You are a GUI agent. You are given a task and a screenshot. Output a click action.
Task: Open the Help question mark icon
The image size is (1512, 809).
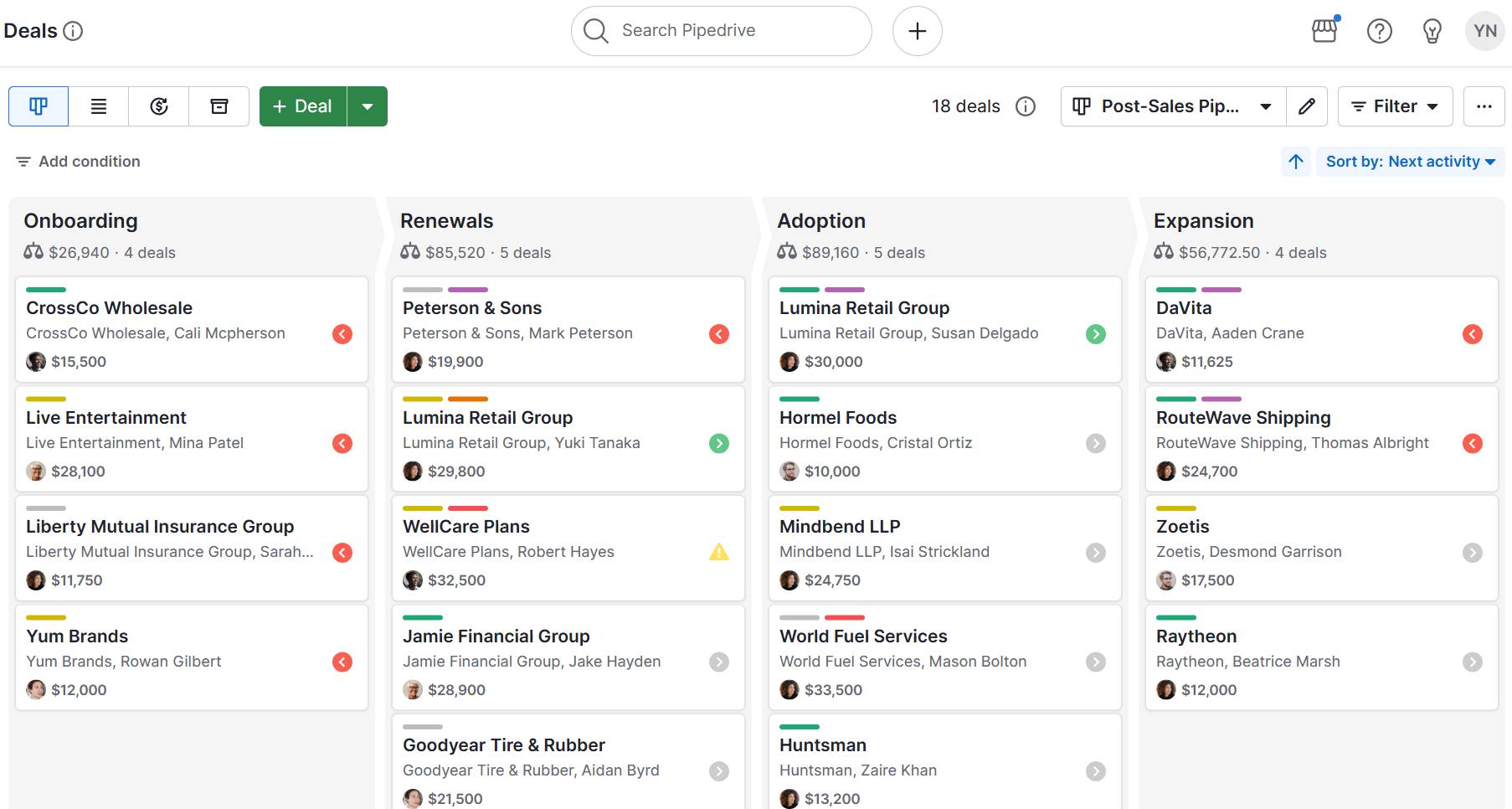(1379, 31)
